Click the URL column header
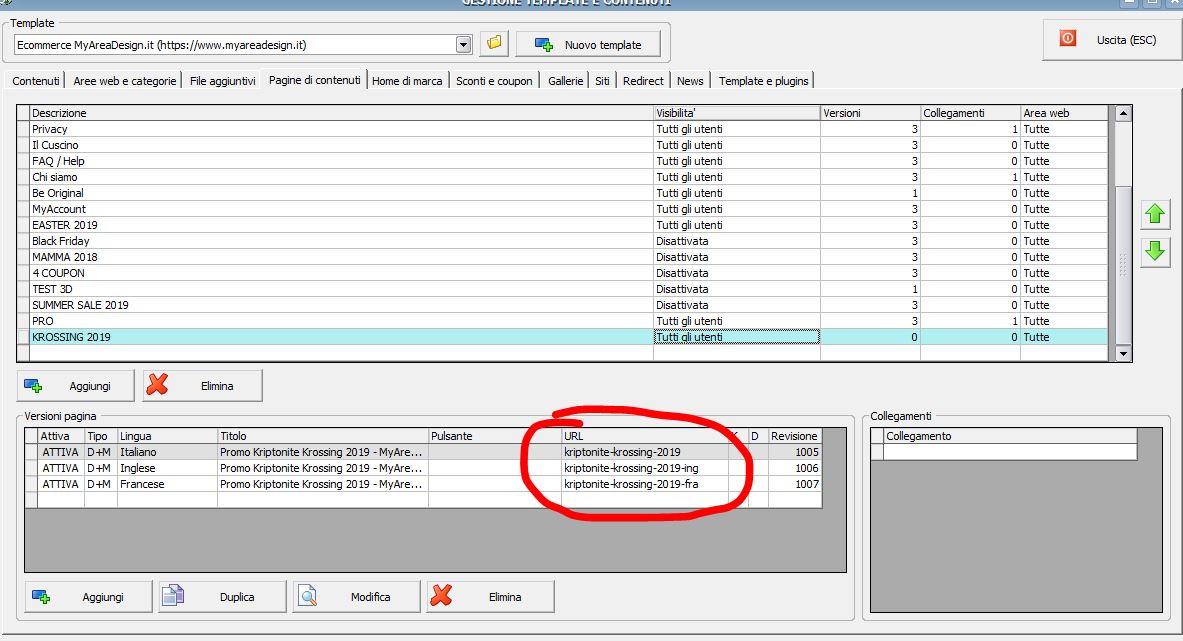The image size is (1183, 641). pos(645,436)
